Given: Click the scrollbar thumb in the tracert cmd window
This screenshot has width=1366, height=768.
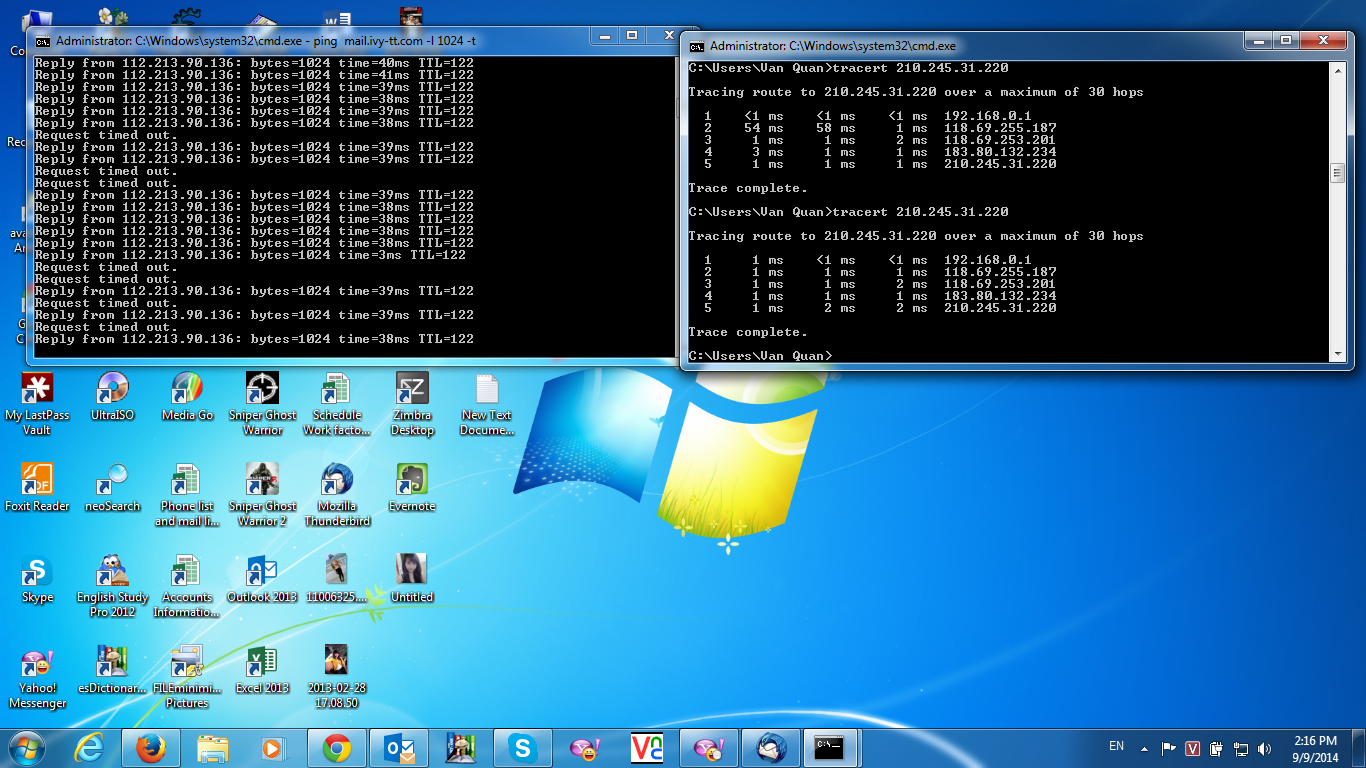Looking at the screenshot, I should [x=1338, y=173].
